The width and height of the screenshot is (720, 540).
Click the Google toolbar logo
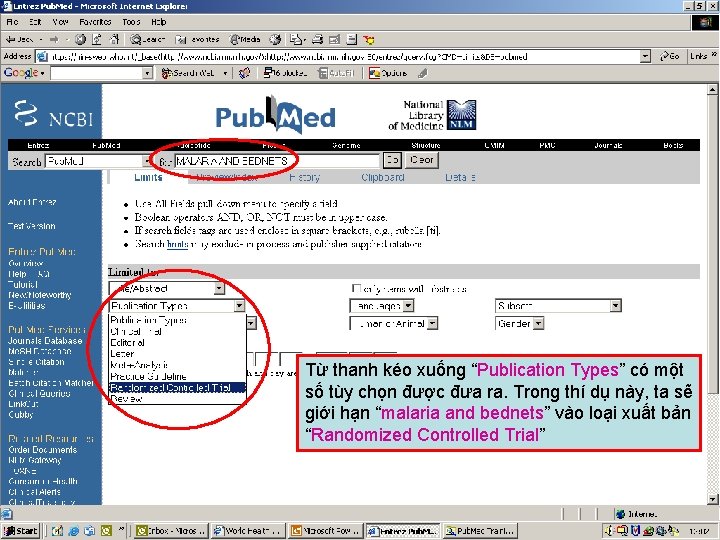[x=21, y=73]
